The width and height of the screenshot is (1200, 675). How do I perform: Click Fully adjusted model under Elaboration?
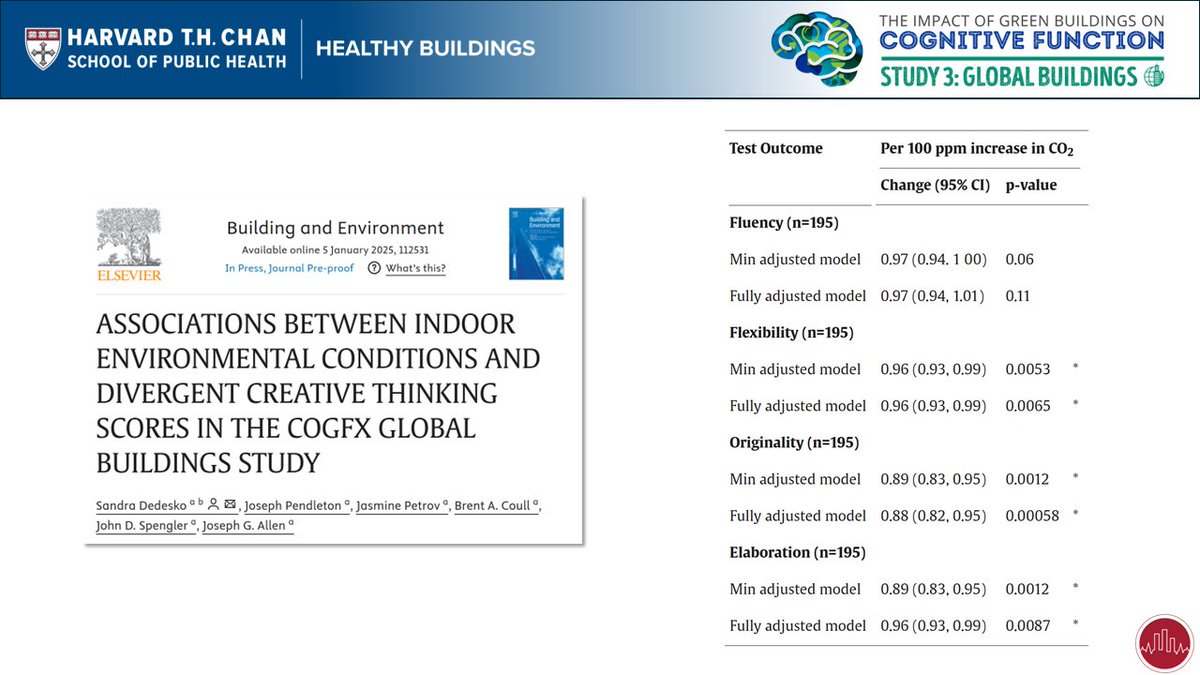(x=798, y=626)
